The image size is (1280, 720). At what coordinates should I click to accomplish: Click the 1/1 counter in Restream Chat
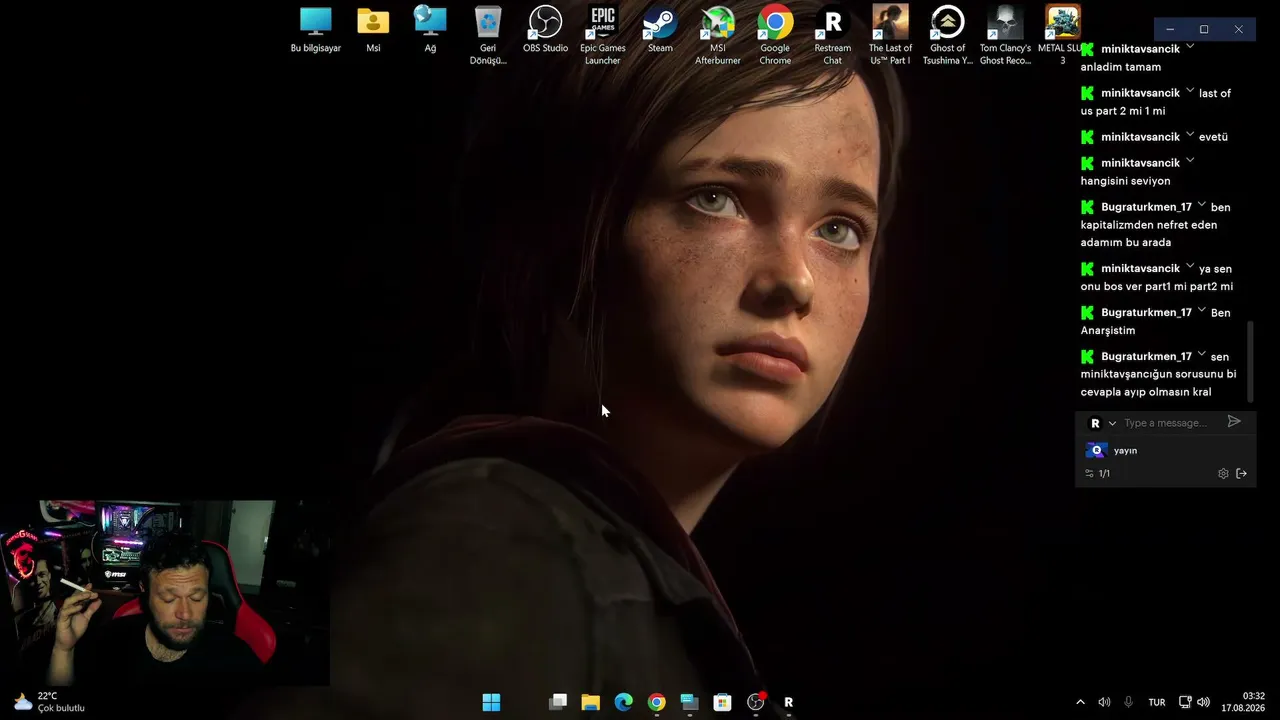tap(1104, 474)
